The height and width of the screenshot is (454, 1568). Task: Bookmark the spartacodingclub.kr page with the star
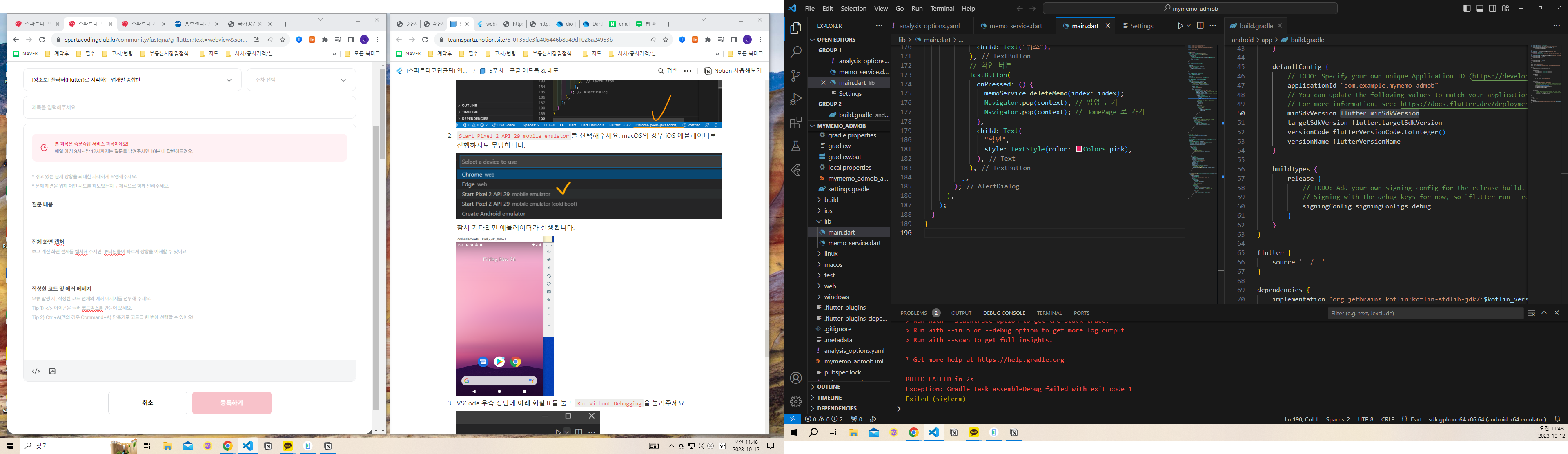coord(283,40)
